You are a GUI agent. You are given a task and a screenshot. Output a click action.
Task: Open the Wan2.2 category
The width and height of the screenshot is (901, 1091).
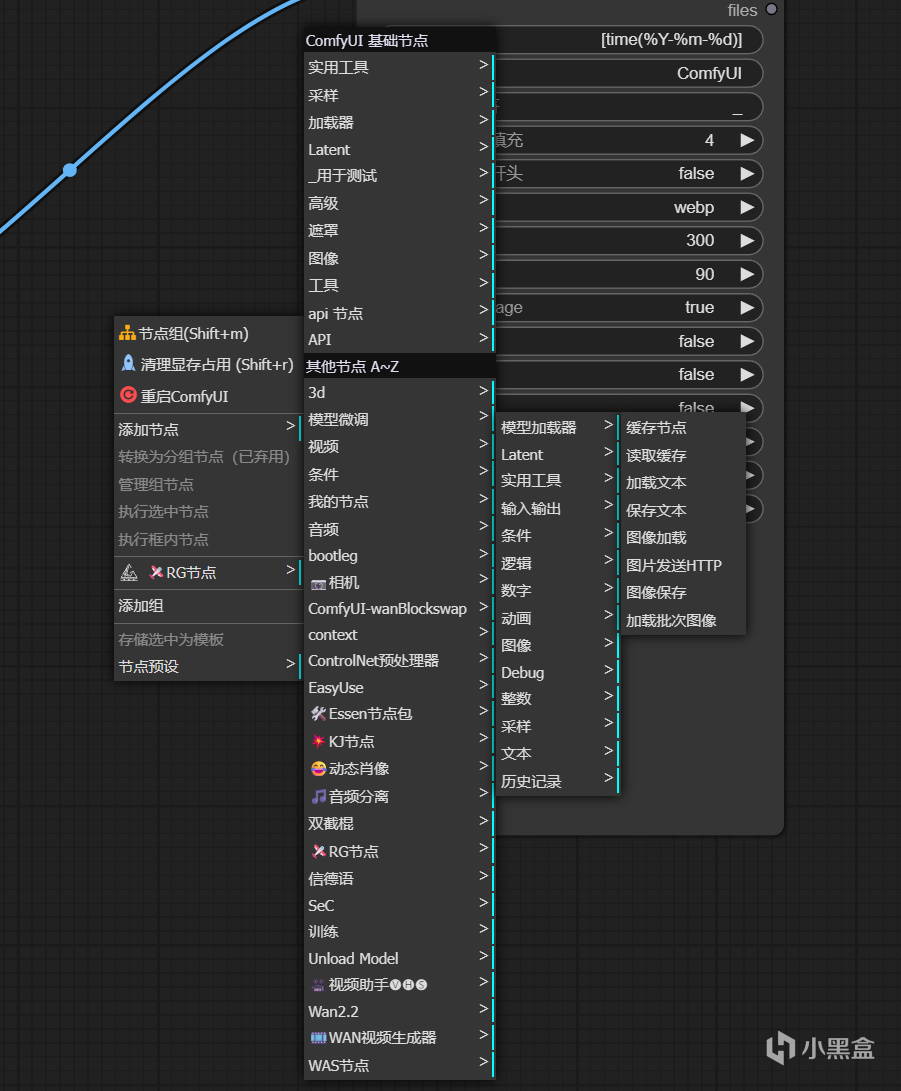[x=399, y=1011]
